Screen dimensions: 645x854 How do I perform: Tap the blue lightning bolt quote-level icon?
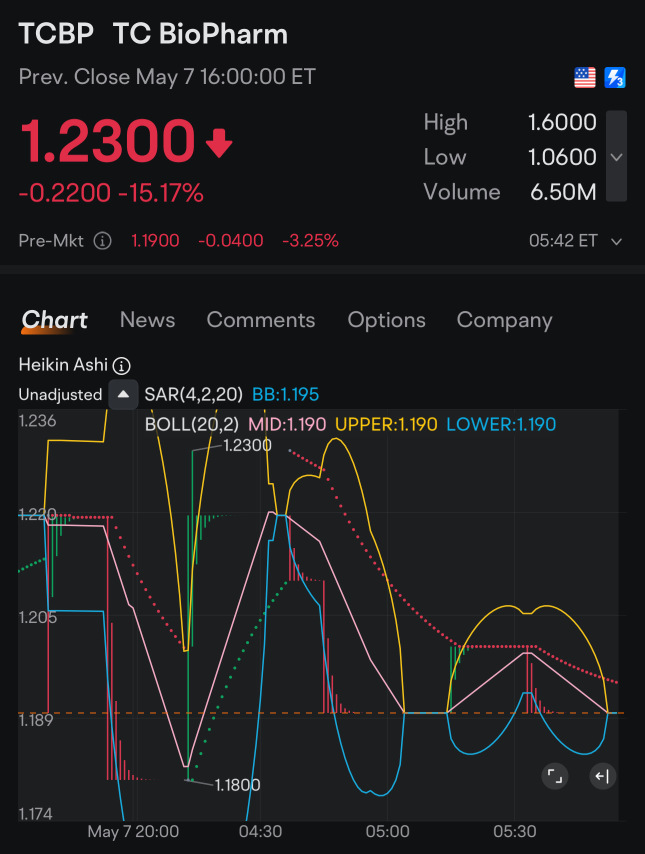pos(615,77)
